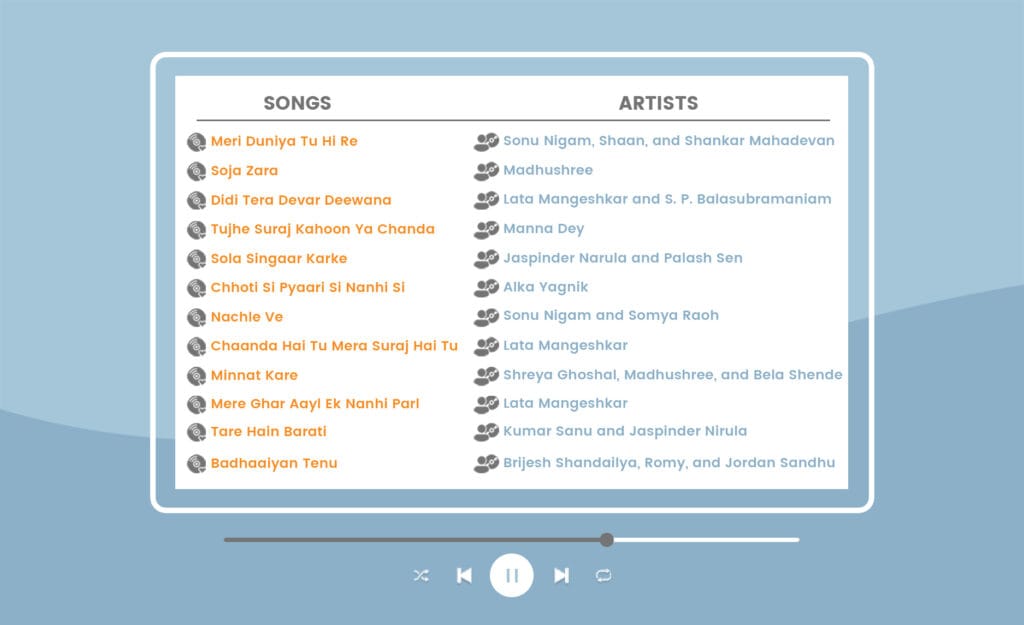Screen dimensions: 1024x625
Task: Click the artist icon beside Alka Yagnik
Action: (x=486, y=287)
